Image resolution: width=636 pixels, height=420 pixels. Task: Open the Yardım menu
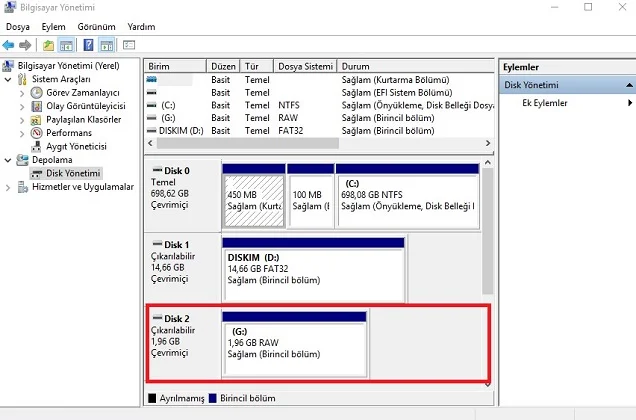pyautogui.click(x=141, y=27)
